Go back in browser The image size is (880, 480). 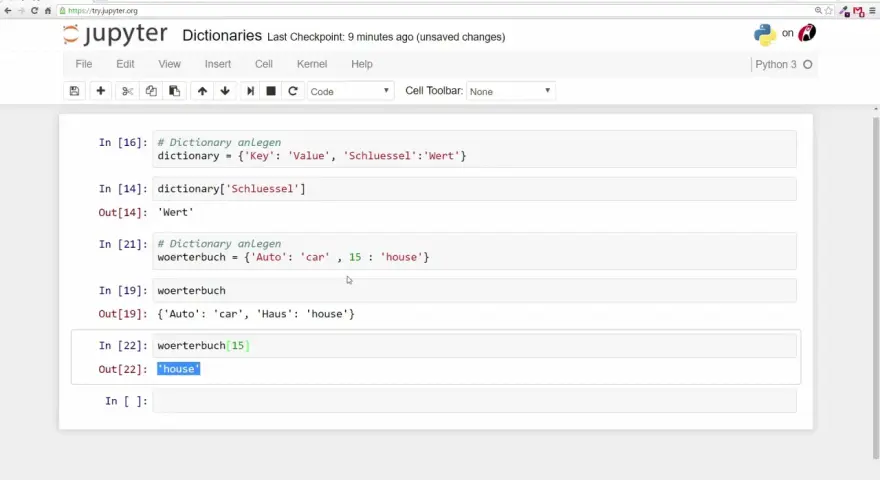pyautogui.click(x=8, y=11)
